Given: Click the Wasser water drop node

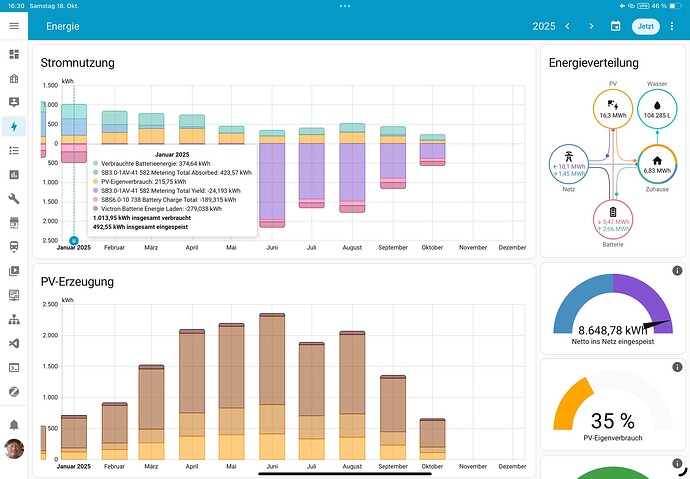Looking at the screenshot, I should (x=657, y=109).
